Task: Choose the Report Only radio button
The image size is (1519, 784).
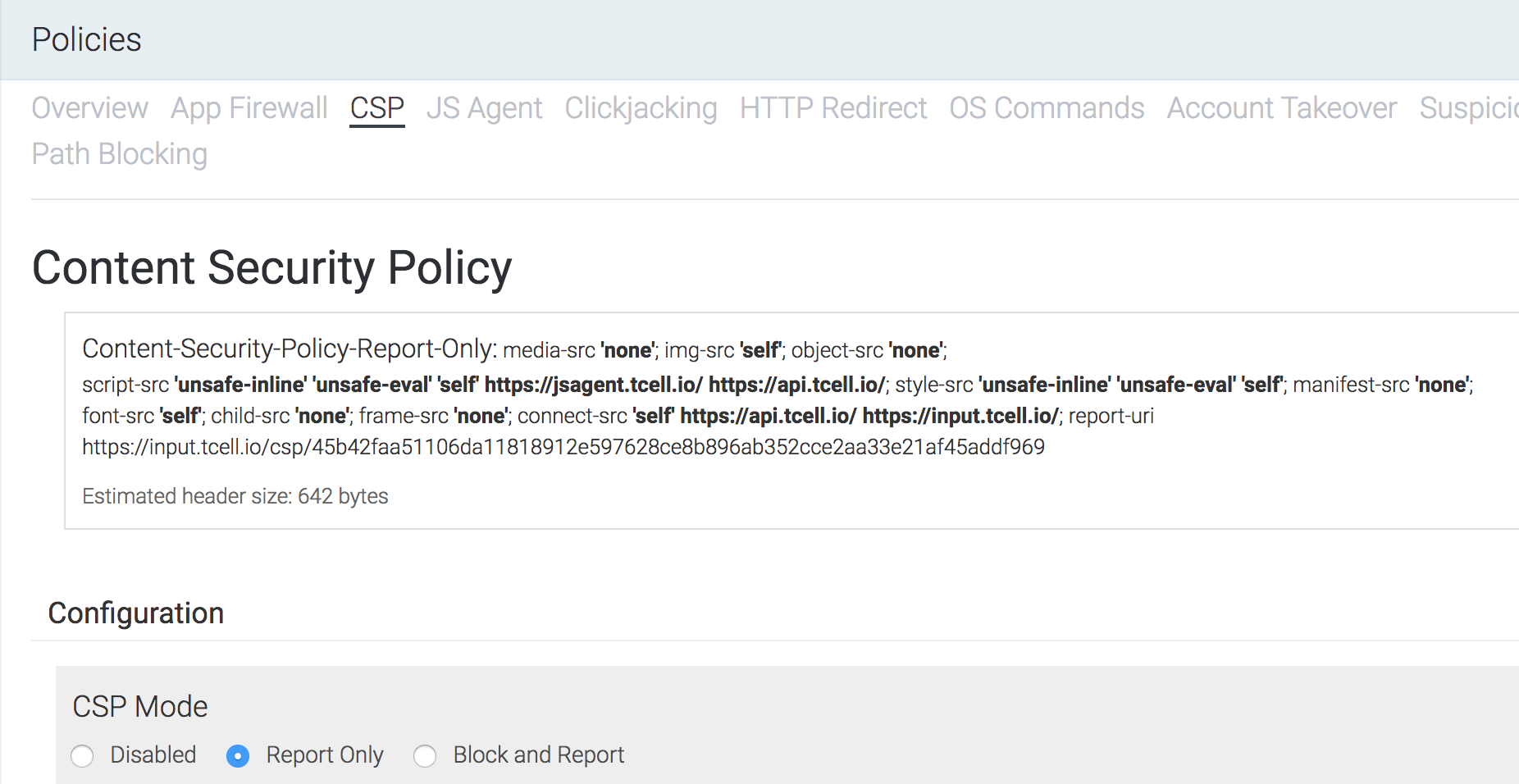Action: click(238, 755)
